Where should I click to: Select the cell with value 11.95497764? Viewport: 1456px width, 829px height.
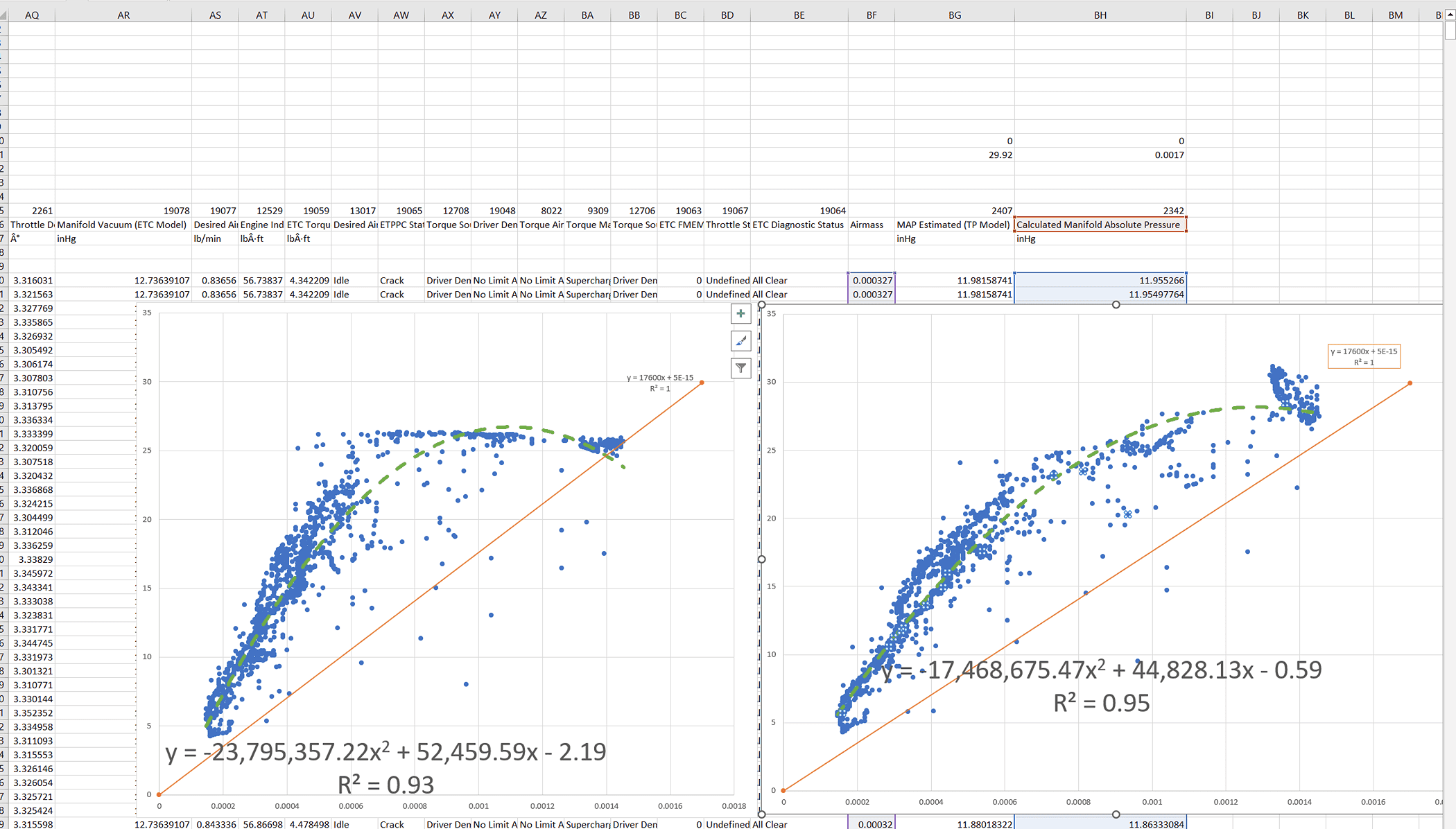click(x=1100, y=295)
